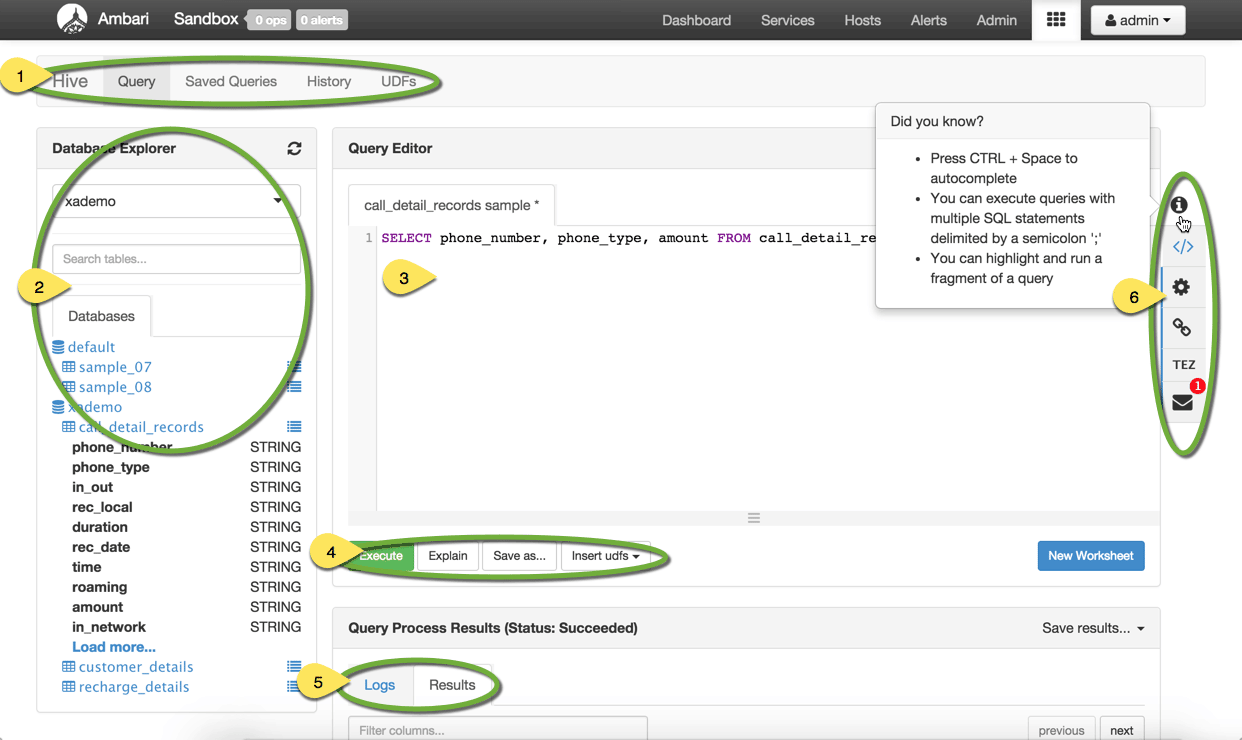Select the in_out column row
This screenshot has width=1242, height=740.
pos(186,487)
